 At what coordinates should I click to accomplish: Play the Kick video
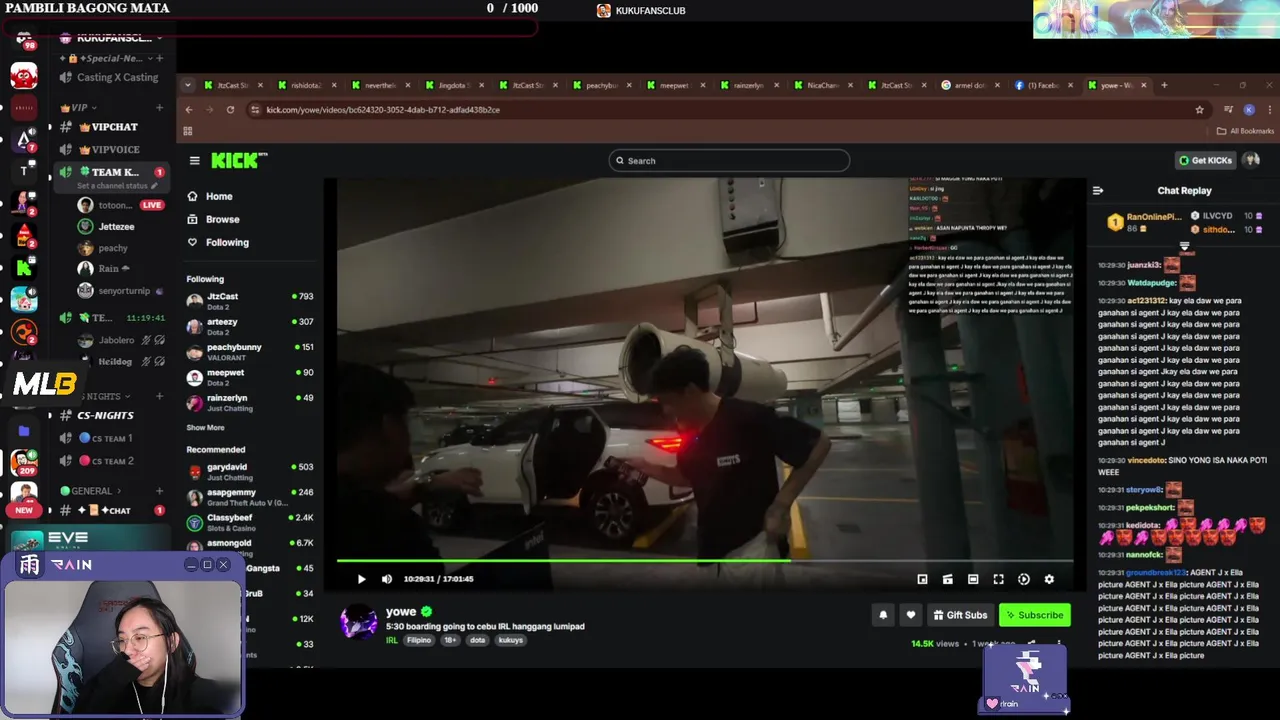tap(361, 579)
